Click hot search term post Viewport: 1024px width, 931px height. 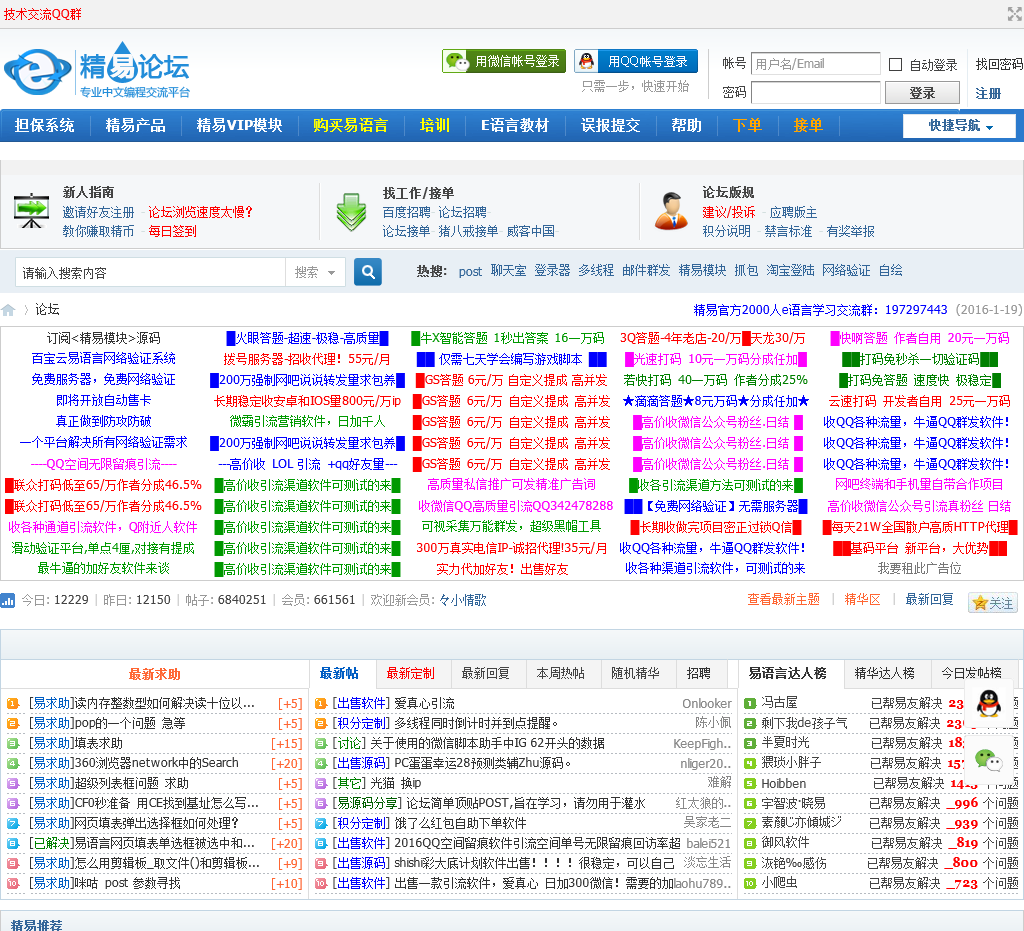(470, 272)
